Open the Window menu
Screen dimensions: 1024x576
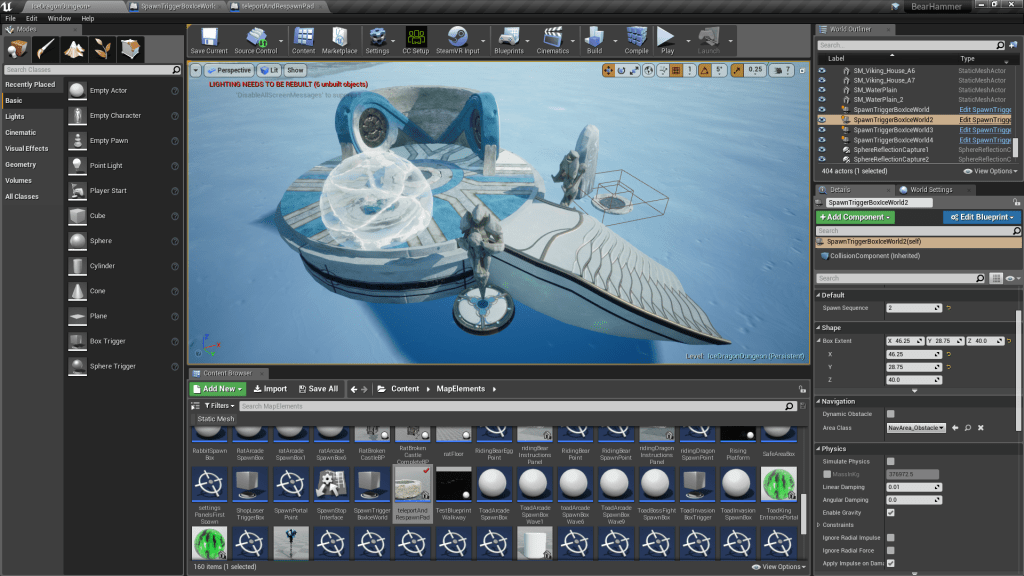[x=59, y=18]
